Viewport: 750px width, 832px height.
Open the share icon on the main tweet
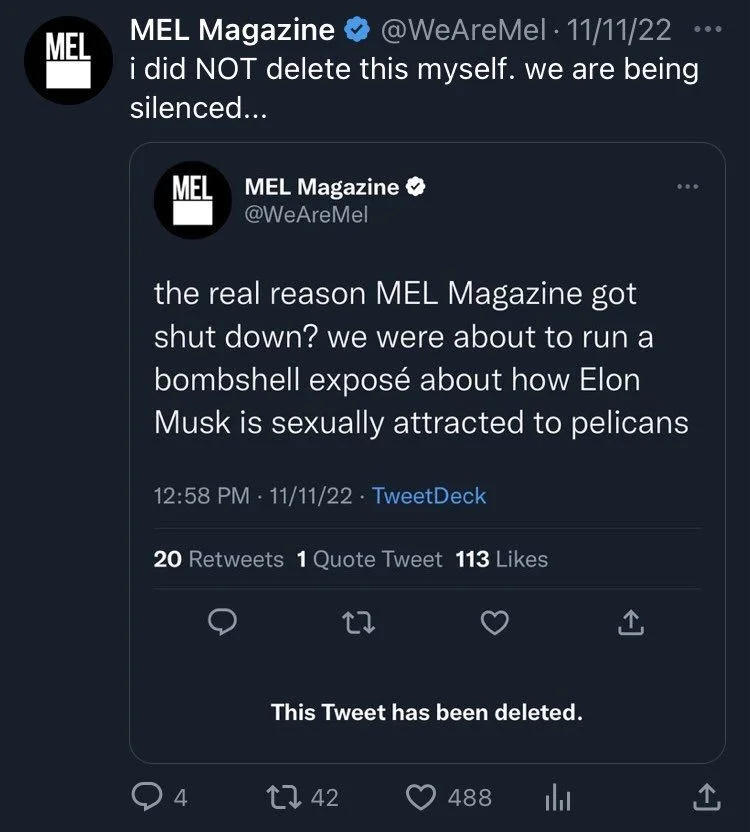(x=707, y=798)
